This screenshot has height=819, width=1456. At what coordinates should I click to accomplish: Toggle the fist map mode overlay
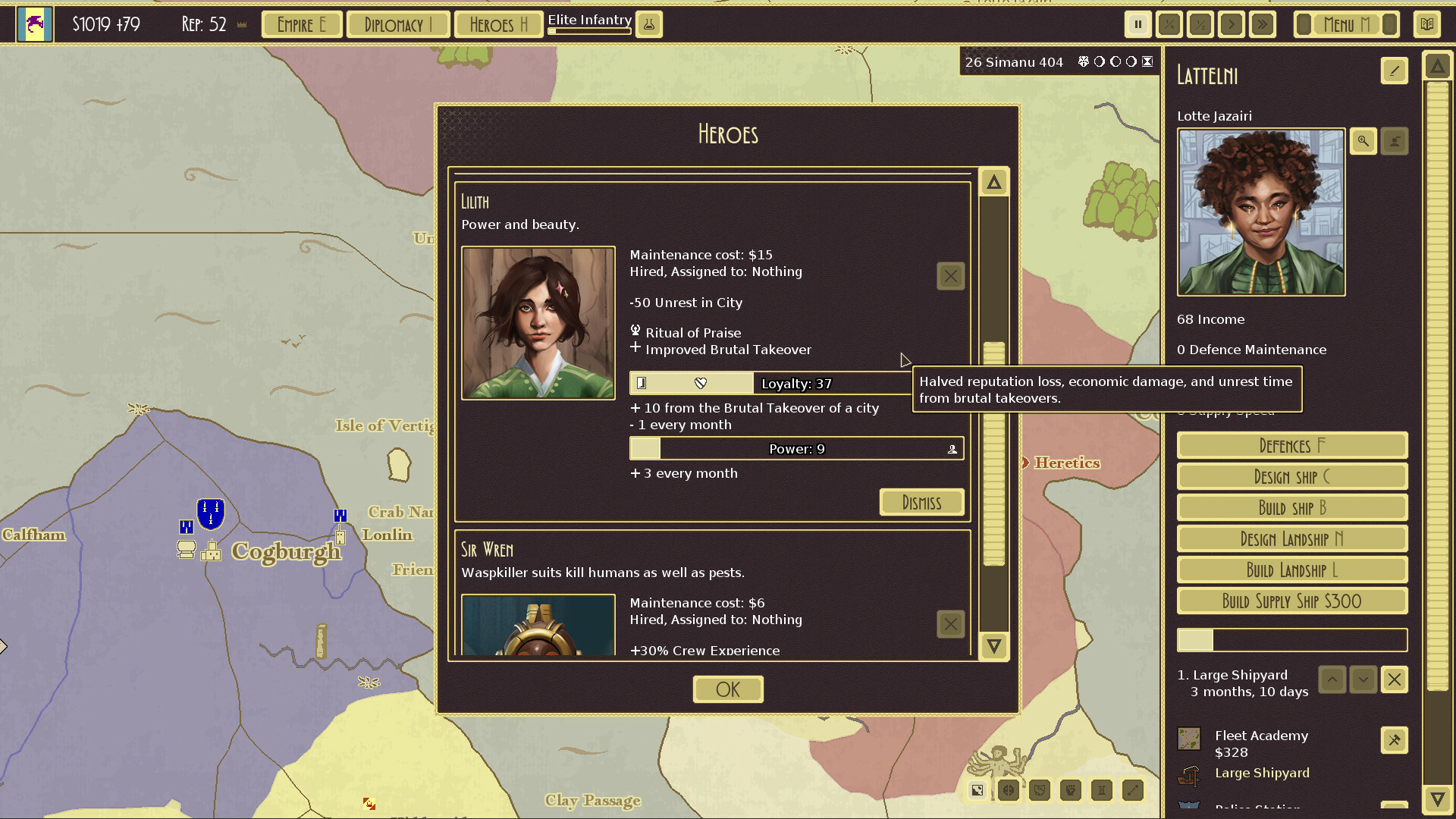(x=1071, y=790)
